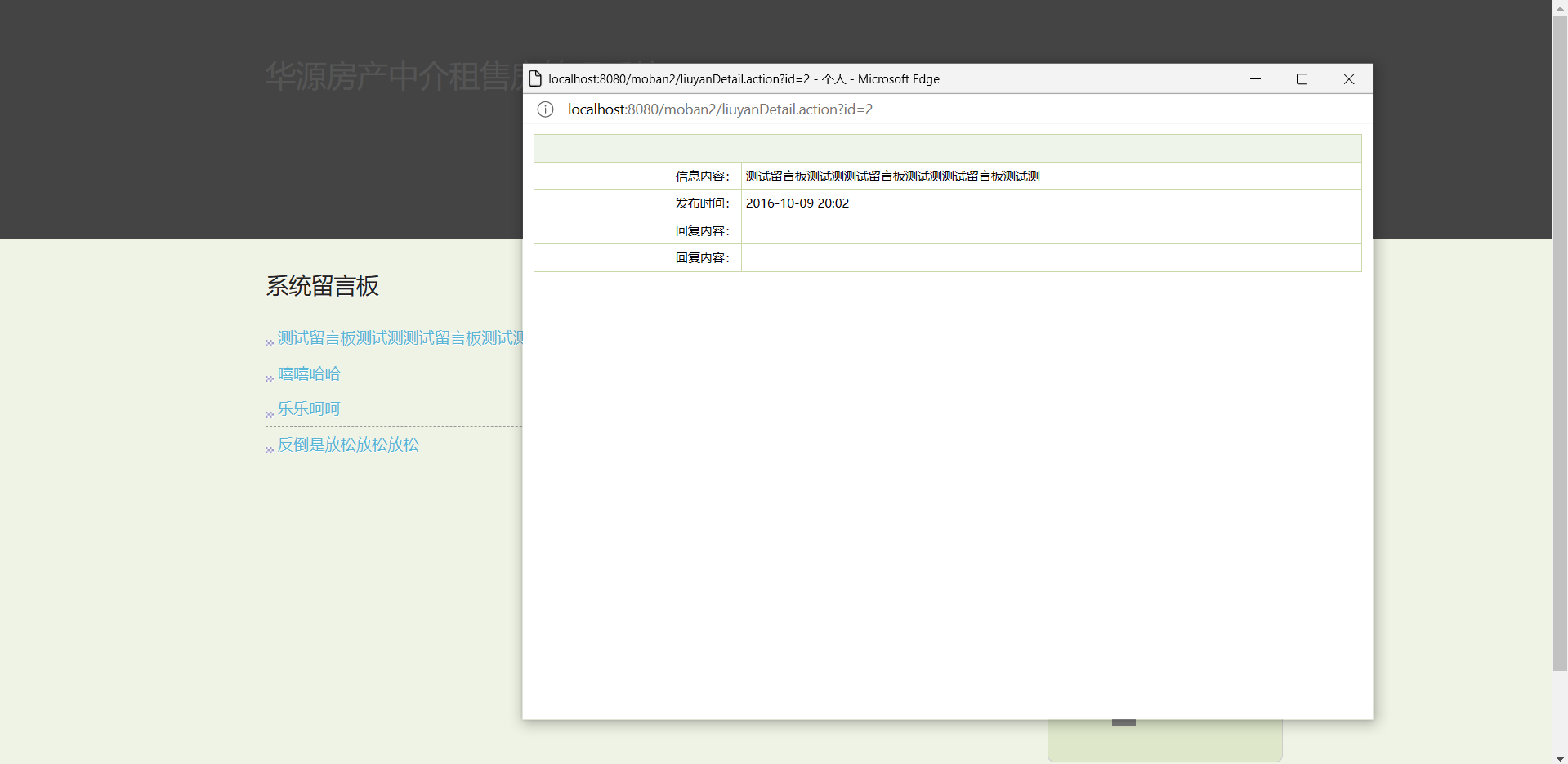Screen dimensions: 1568x764
Task: Click the 华源房产中介租售 site title
Action: pos(394,76)
